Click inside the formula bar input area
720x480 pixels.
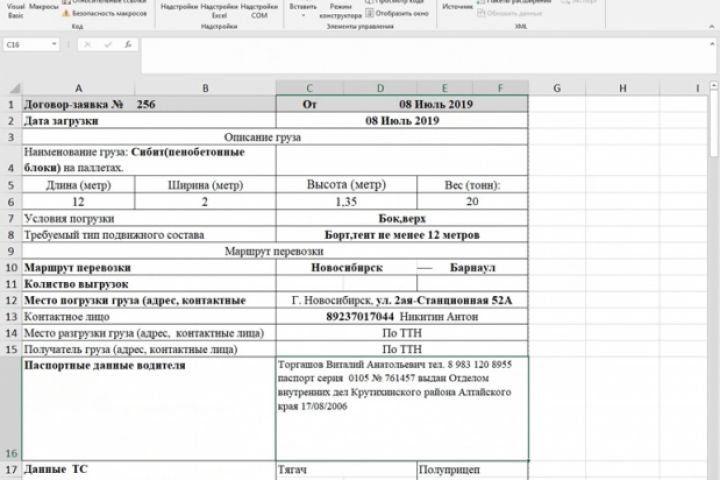pyautogui.click(x=424, y=56)
